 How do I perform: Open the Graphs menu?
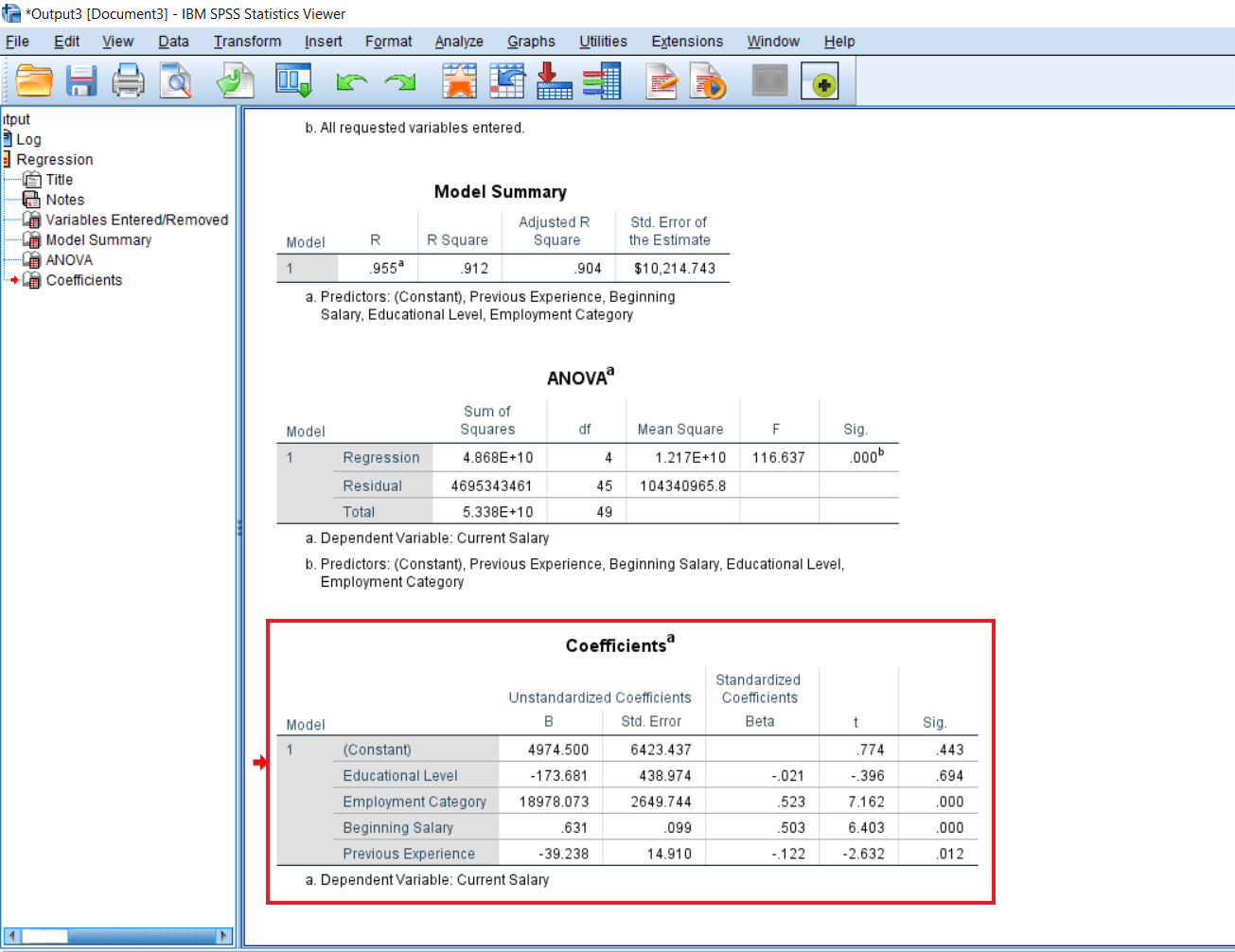point(531,42)
